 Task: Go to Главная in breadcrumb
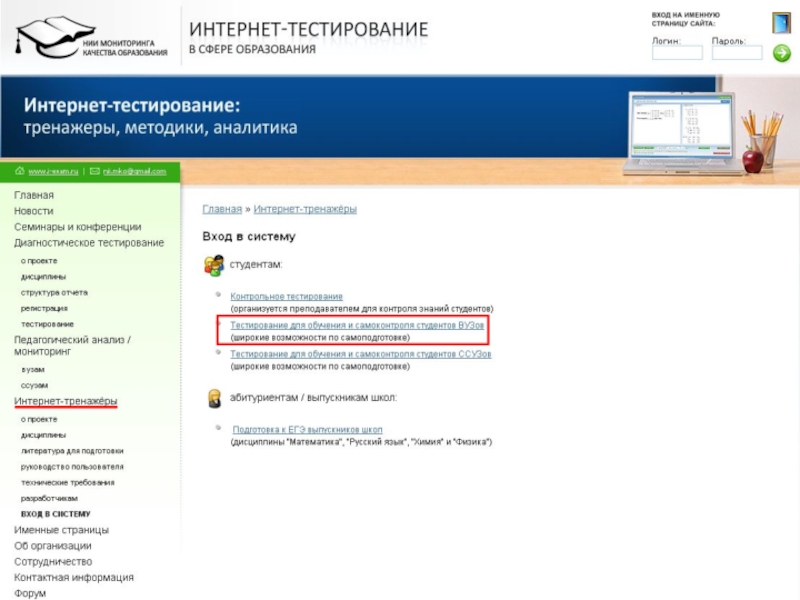coord(222,209)
